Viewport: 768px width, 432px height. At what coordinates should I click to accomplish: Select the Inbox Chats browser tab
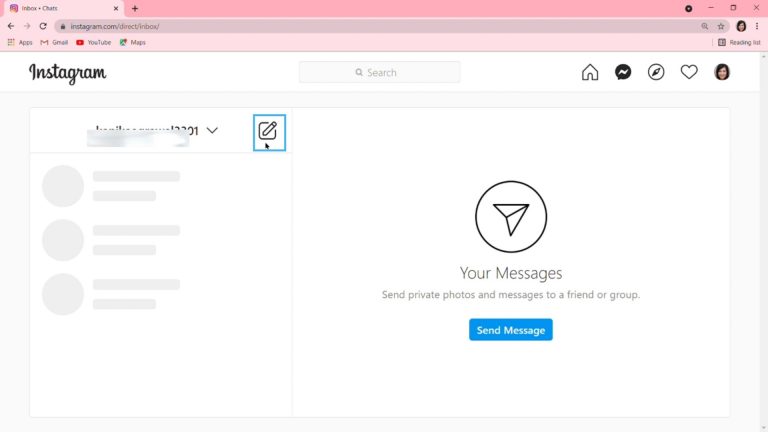(x=60, y=8)
